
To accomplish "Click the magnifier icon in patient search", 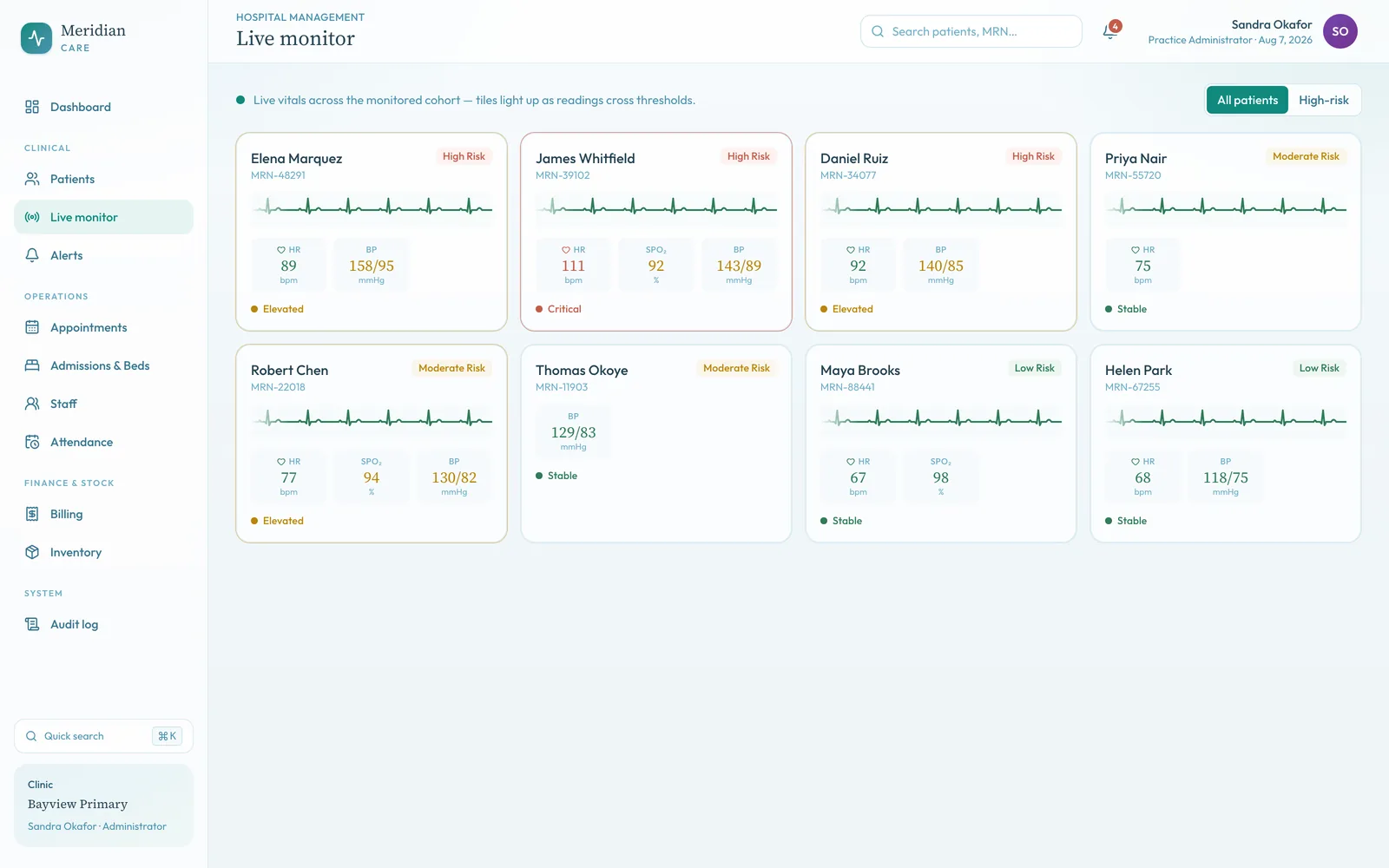I will click(878, 31).
